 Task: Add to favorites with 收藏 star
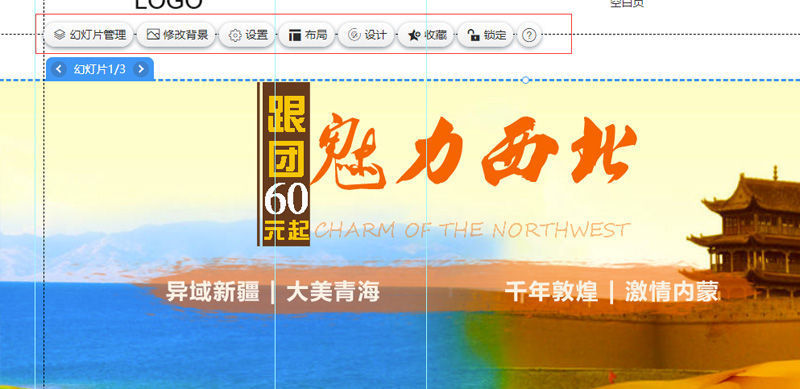[427, 35]
